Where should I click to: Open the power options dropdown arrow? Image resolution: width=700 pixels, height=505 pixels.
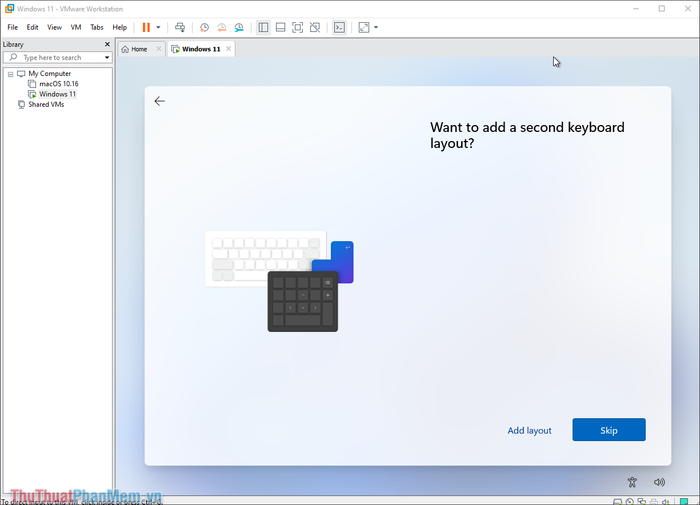(158, 27)
